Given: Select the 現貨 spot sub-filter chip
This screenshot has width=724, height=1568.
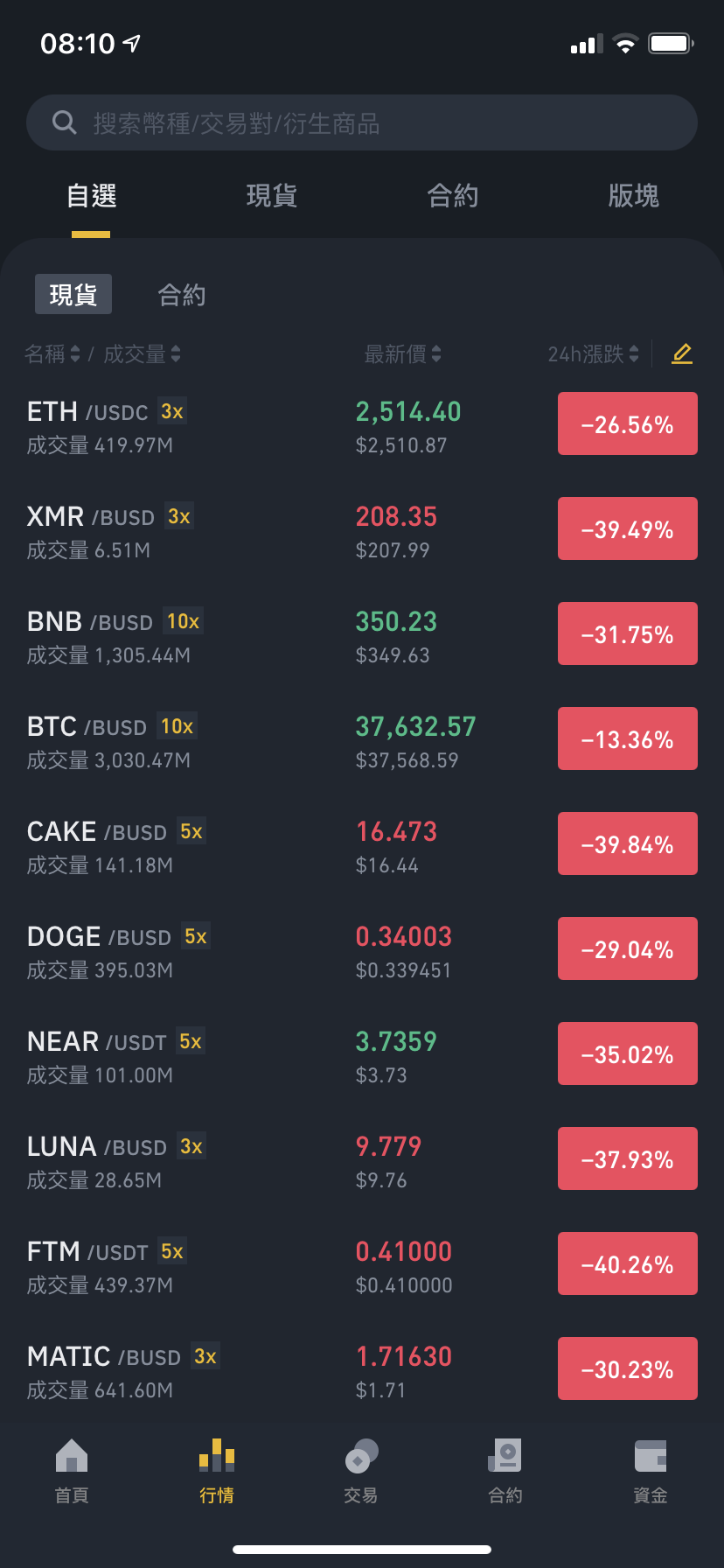Looking at the screenshot, I should [73, 294].
